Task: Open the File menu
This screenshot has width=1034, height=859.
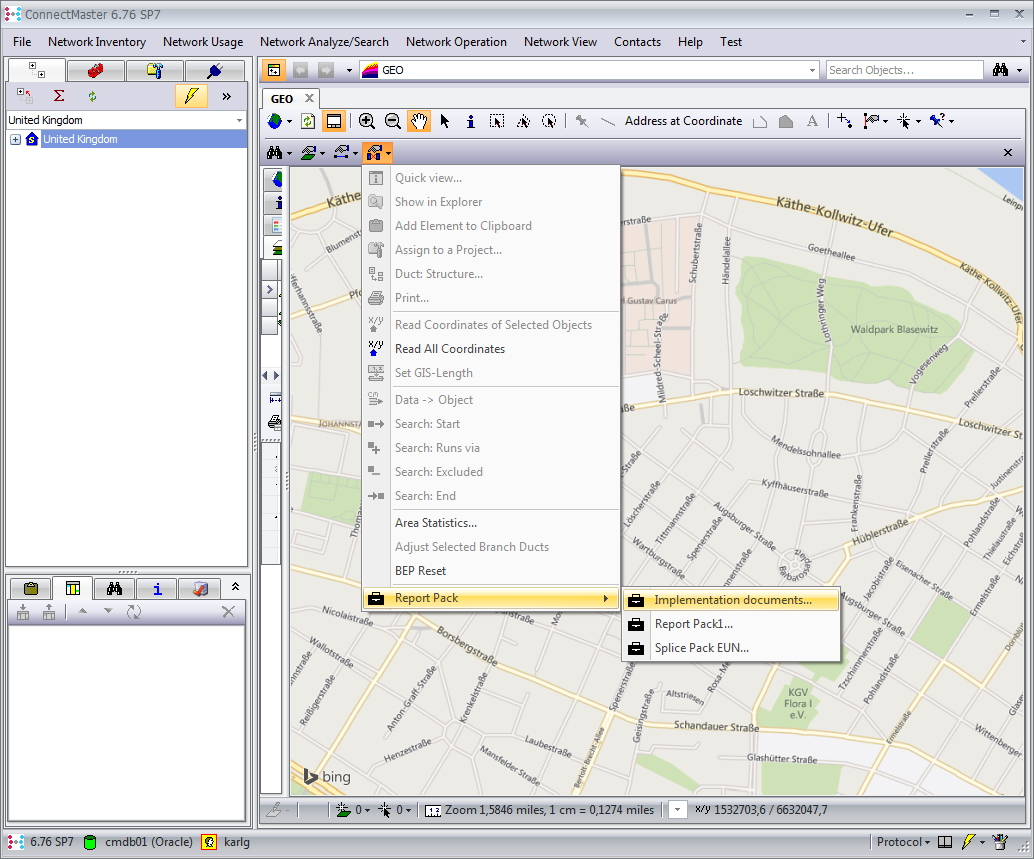Action: tap(22, 42)
